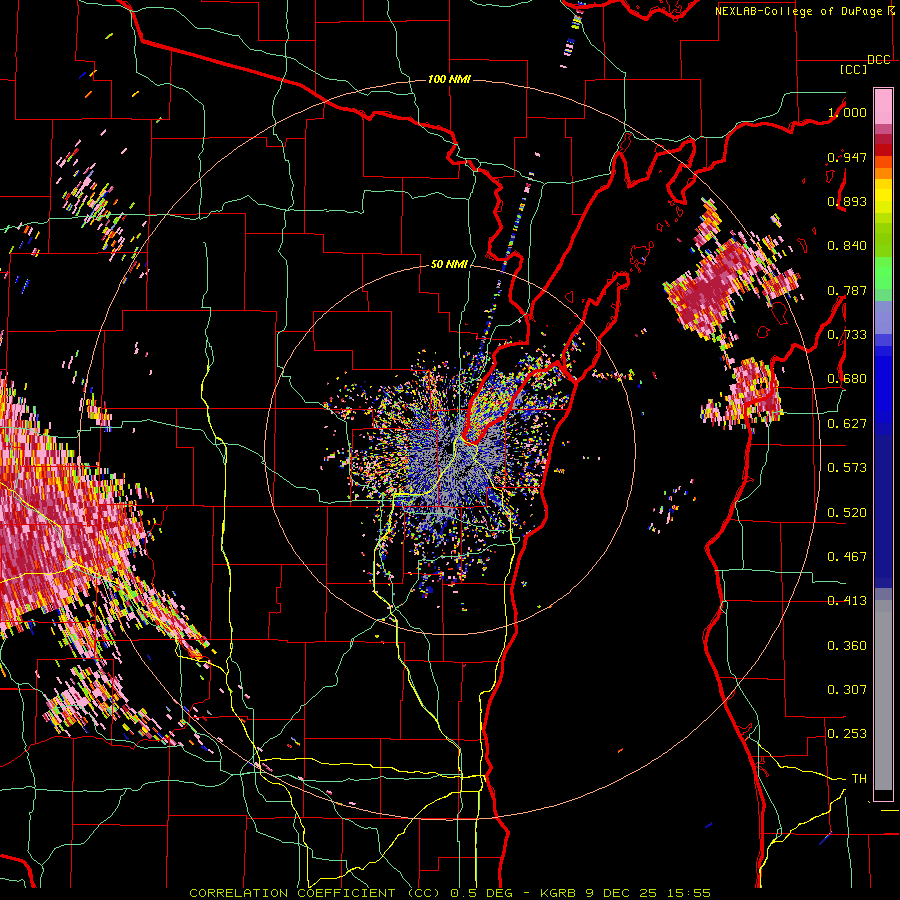Click the [CC] legend title

click(x=854, y=70)
